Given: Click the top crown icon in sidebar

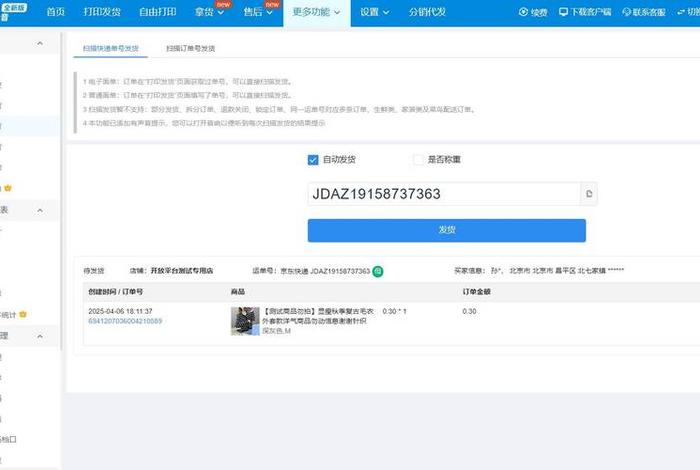Looking at the screenshot, I should point(8,188).
